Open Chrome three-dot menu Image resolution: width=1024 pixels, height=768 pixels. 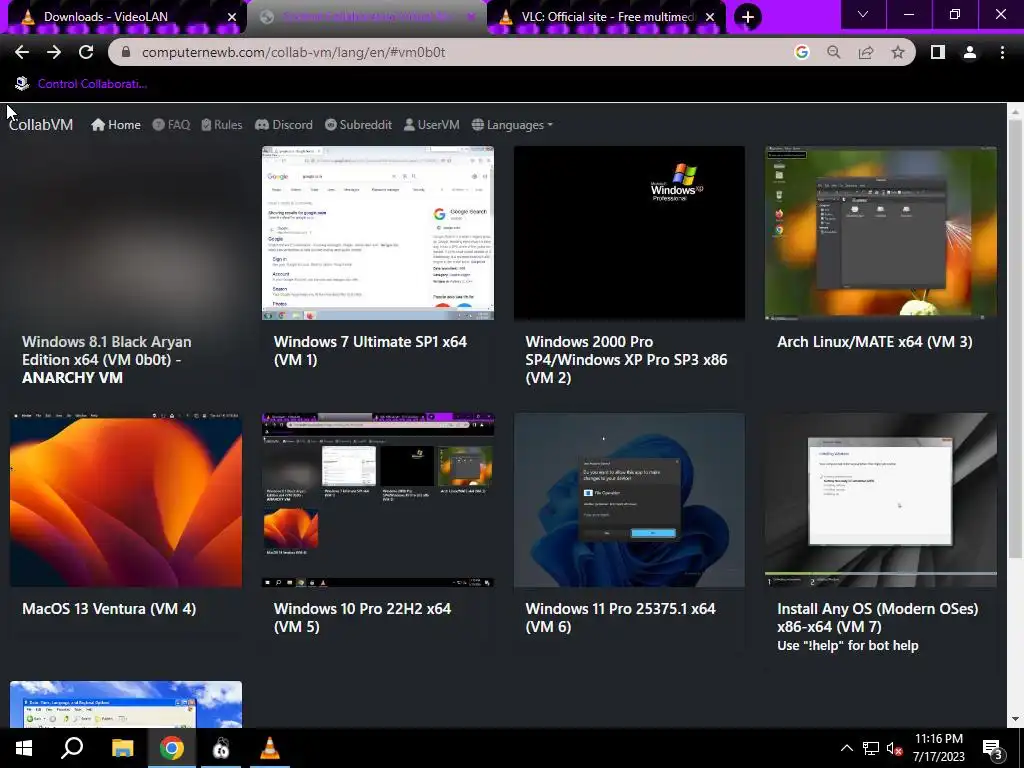[x=1002, y=52]
